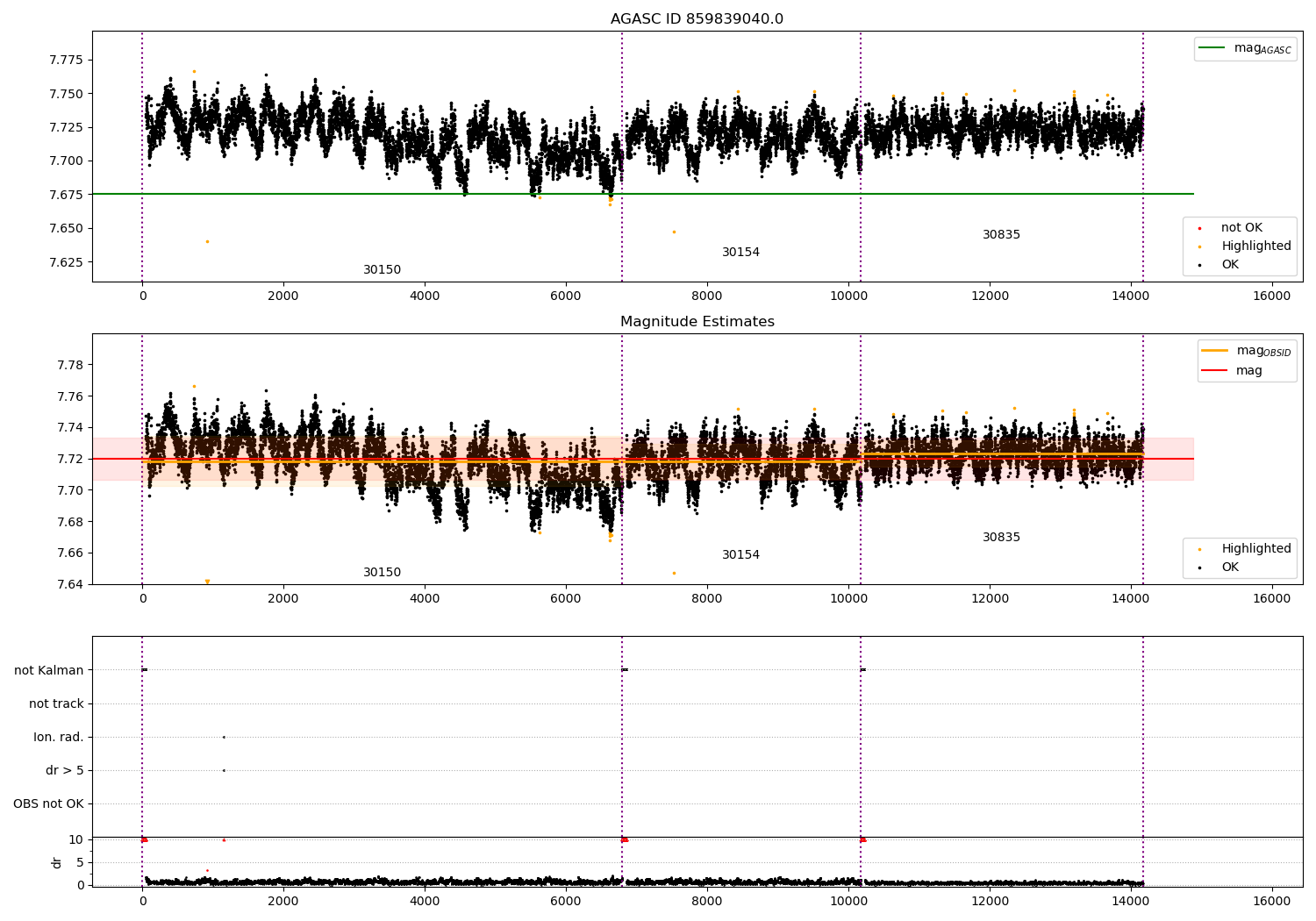Click y-axis tick "7.700" on top plot
The image size is (1316, 921).
(x=67, y=161)
